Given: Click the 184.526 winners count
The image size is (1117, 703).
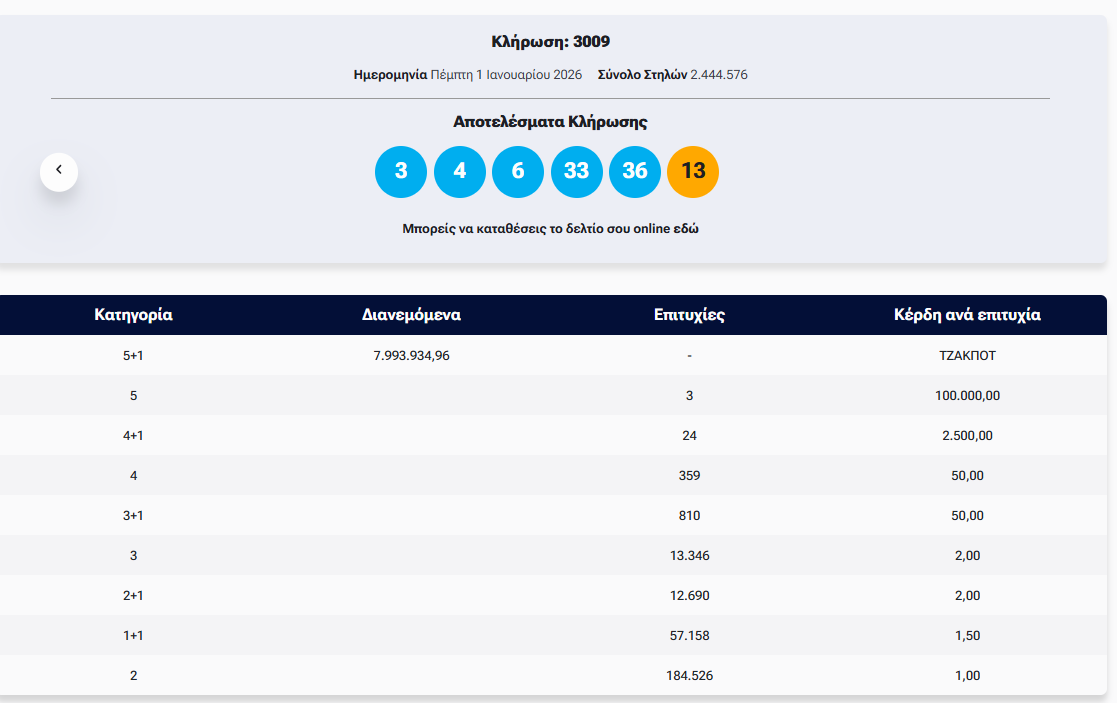Looking at the screenshot, I should pos(689,675).
